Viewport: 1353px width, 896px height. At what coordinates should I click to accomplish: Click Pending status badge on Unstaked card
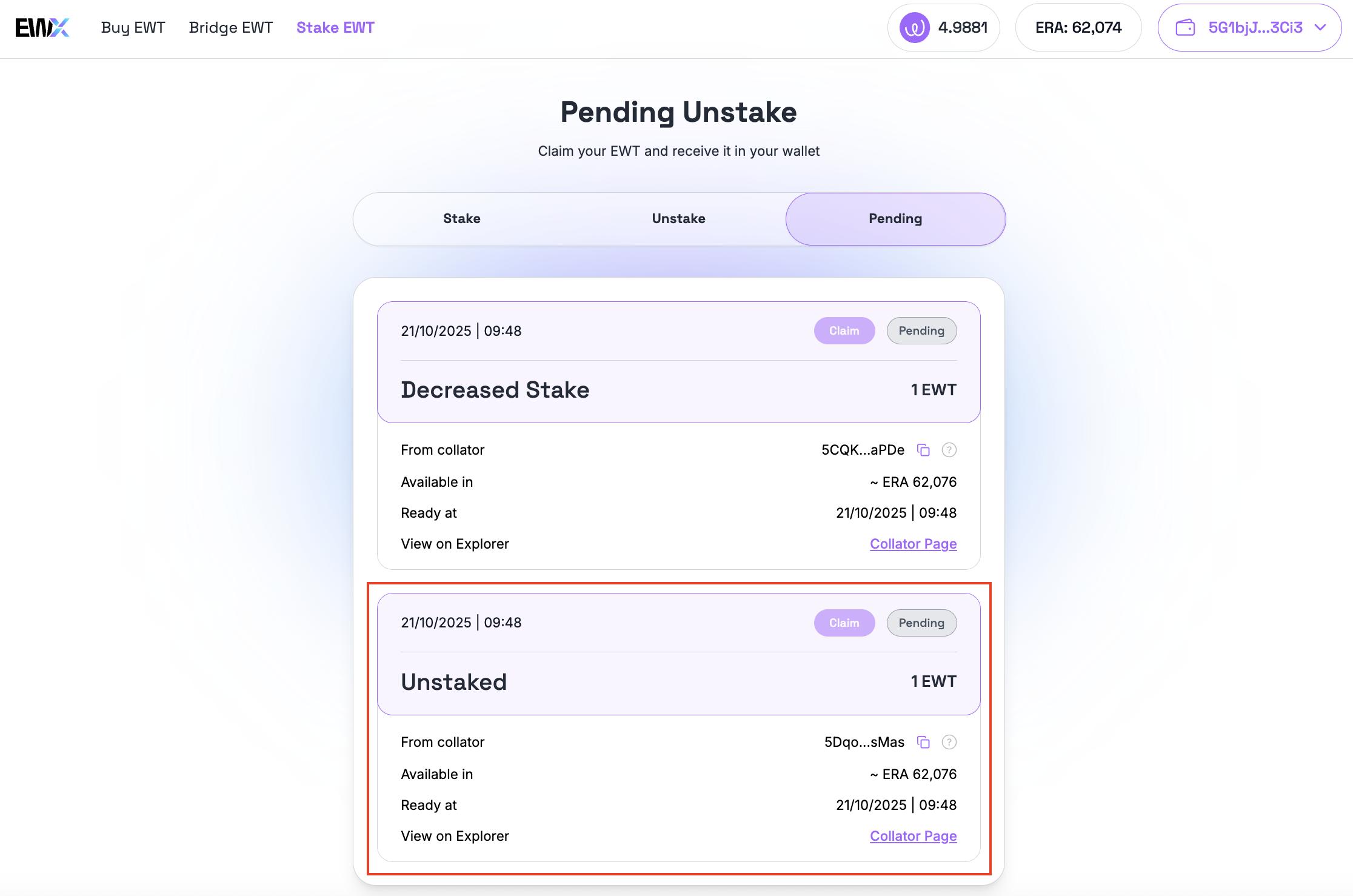(921, 623)
